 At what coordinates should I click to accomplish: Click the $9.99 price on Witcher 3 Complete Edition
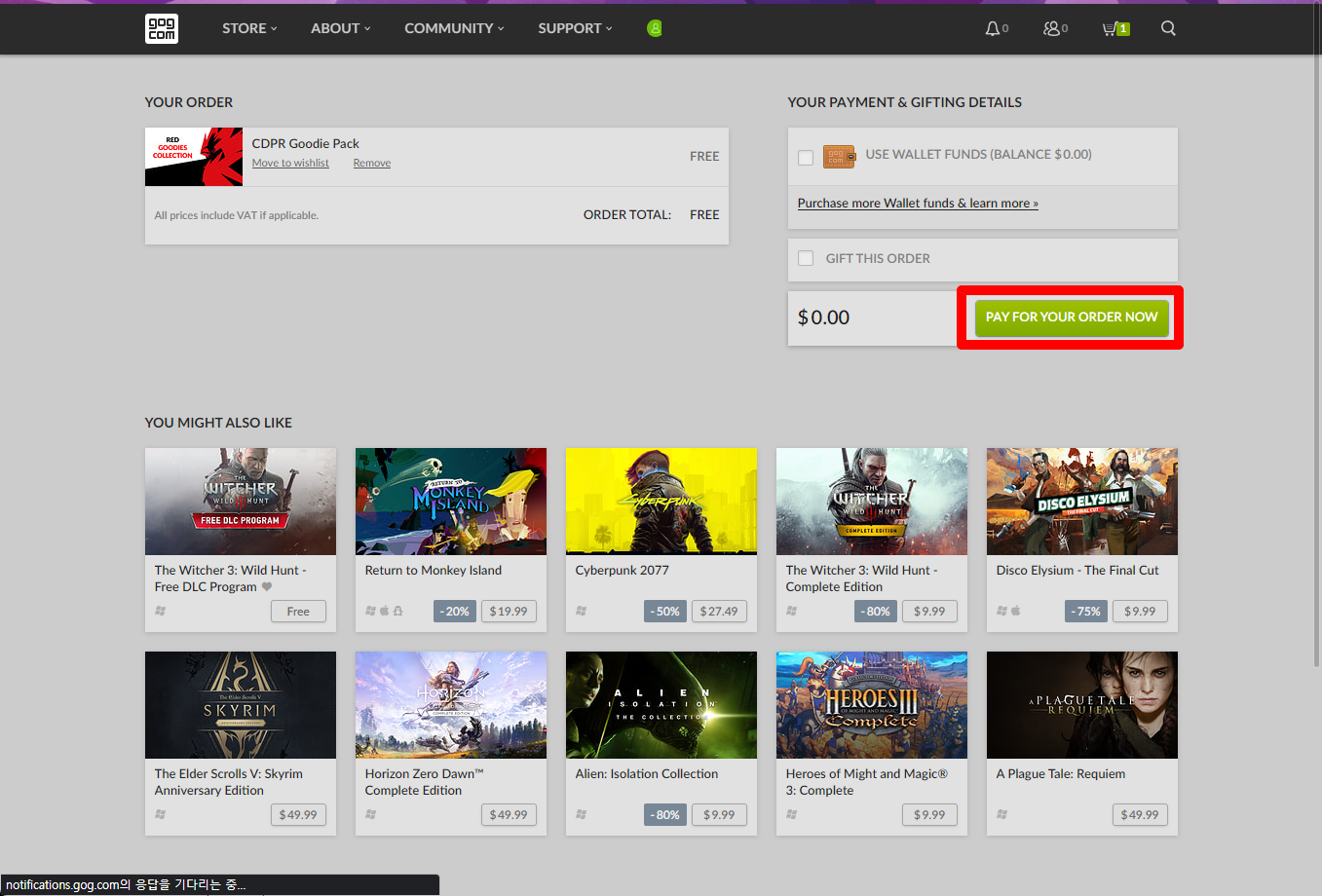pyautogui.click(x=929, y=612)
